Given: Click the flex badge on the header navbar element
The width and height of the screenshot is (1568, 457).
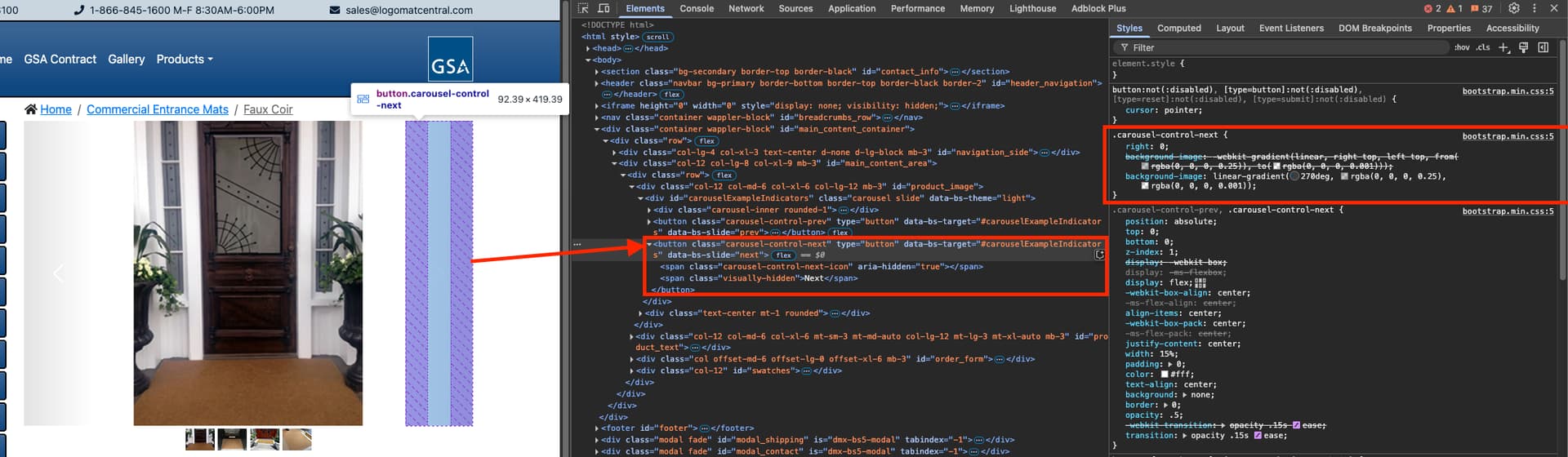Looking at the screenshot, I should [672, 95].
